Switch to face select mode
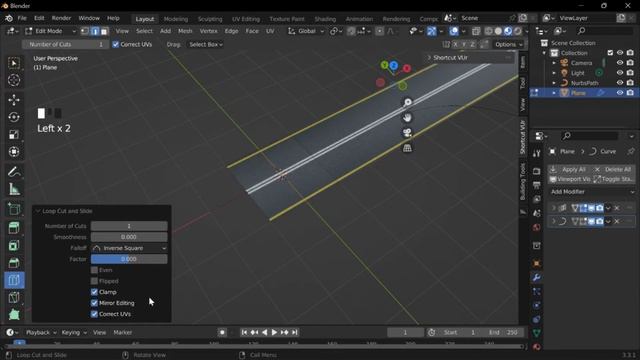Image resolution: width=640 pixels, height=360 pixels. point(104,31)
